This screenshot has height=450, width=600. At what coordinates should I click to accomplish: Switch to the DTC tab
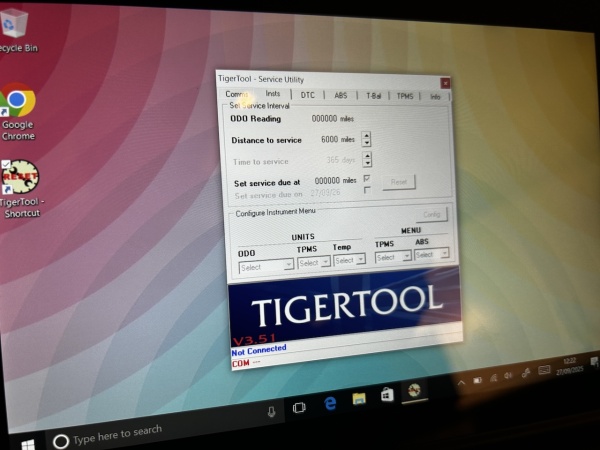pyautogui.click(x=308, y=95)
